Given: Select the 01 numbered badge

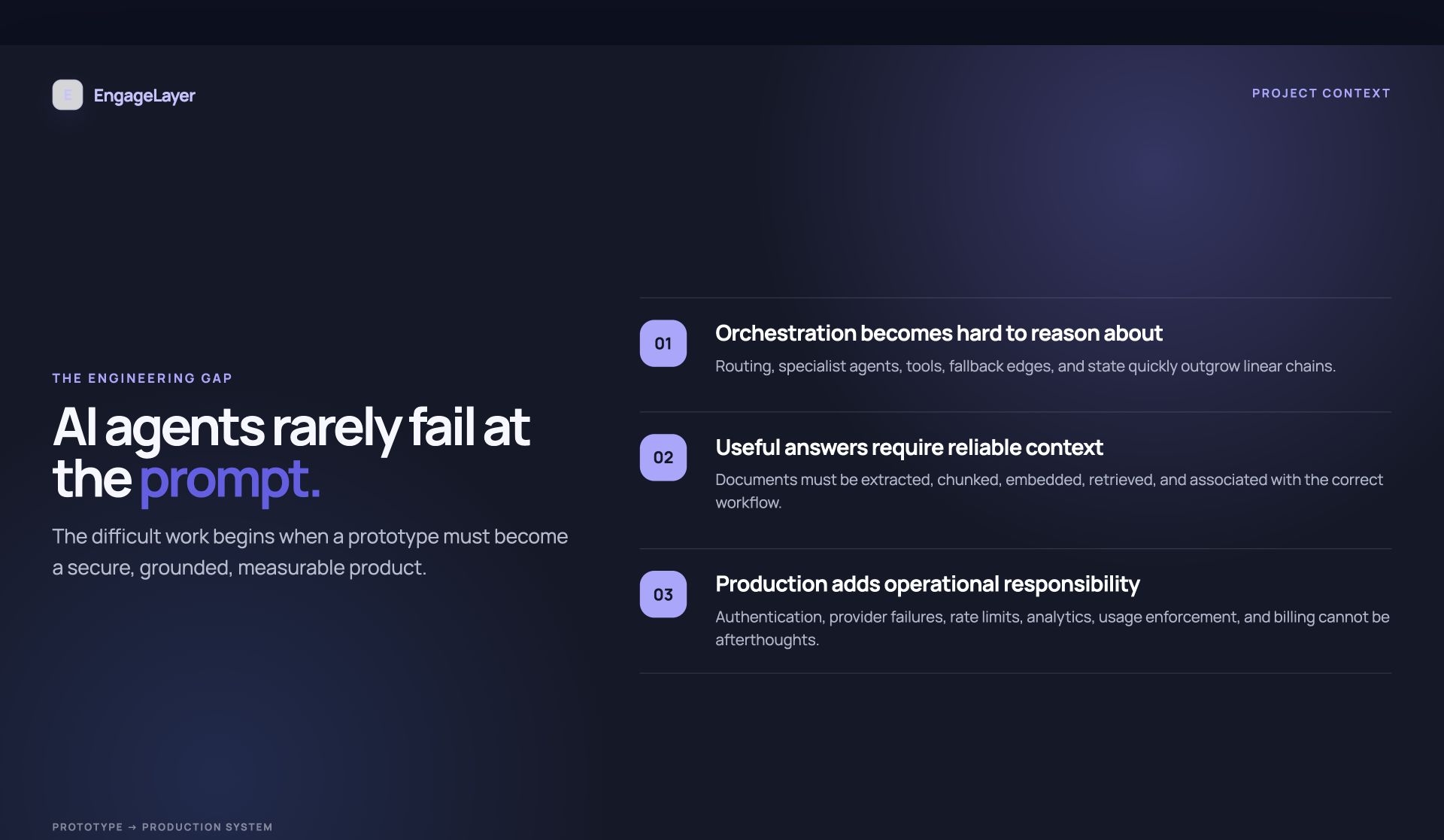Looking at the screenshot, I should [663, 344].
